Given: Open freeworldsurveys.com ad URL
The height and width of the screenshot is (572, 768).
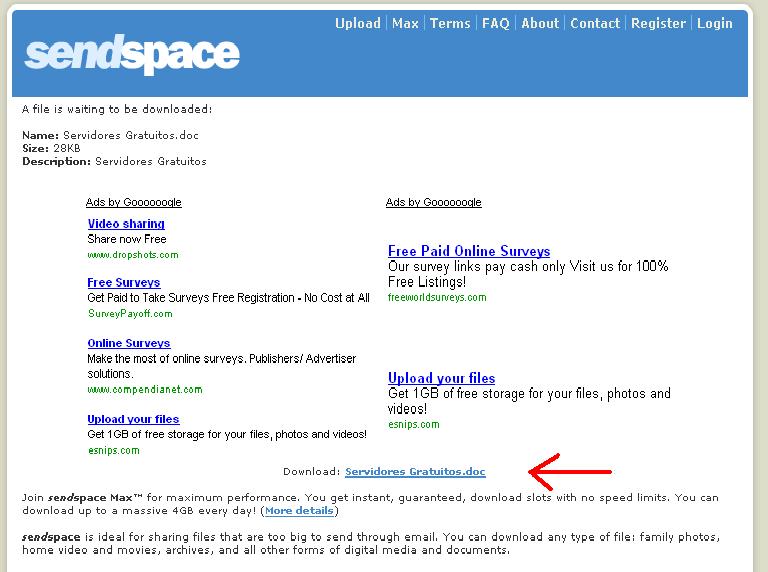Looking at the screenshot, I should (x=437, y=297).
